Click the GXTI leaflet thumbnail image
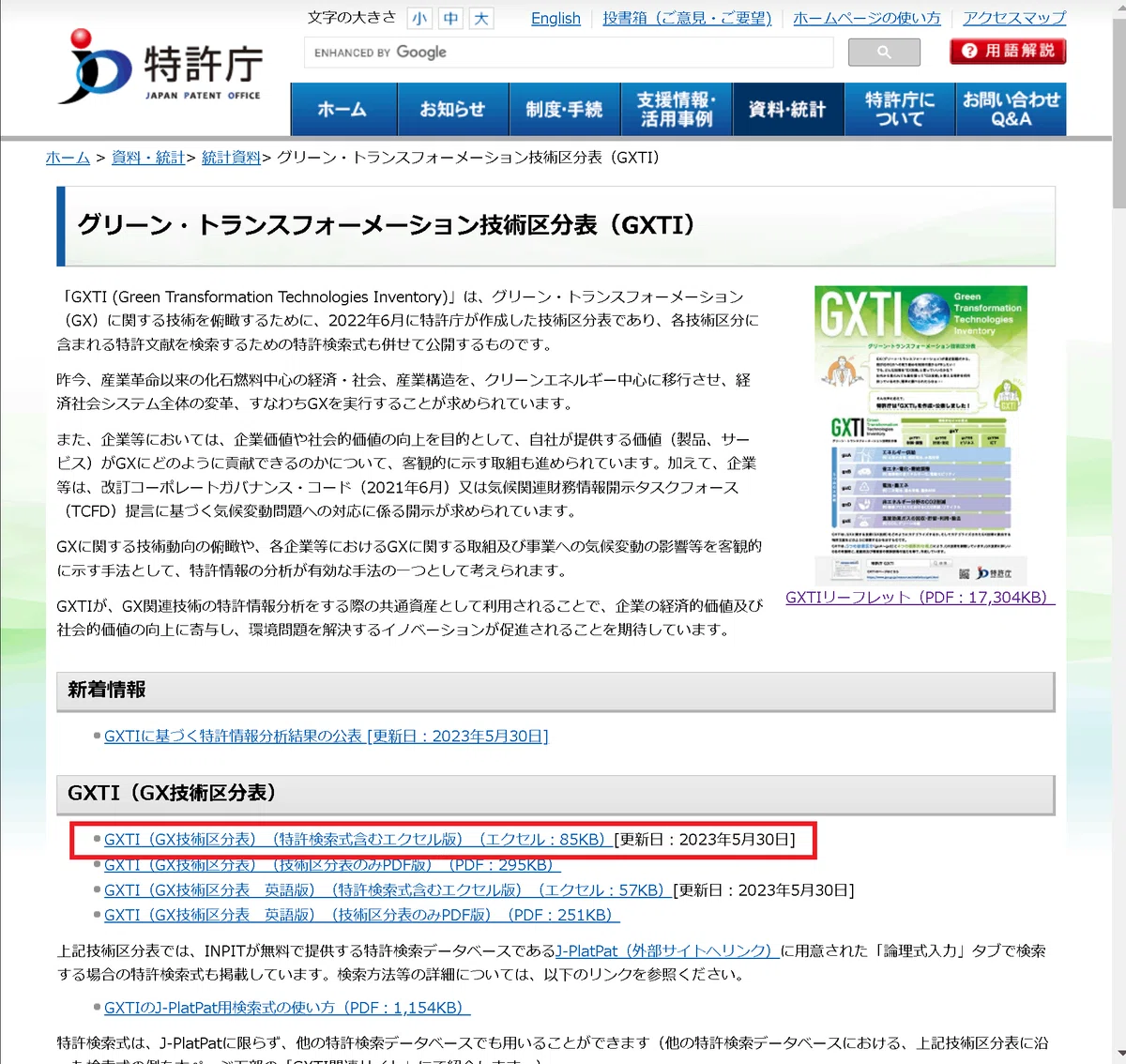Viewport: 1126px width, 1064px height. coord(921,435)
